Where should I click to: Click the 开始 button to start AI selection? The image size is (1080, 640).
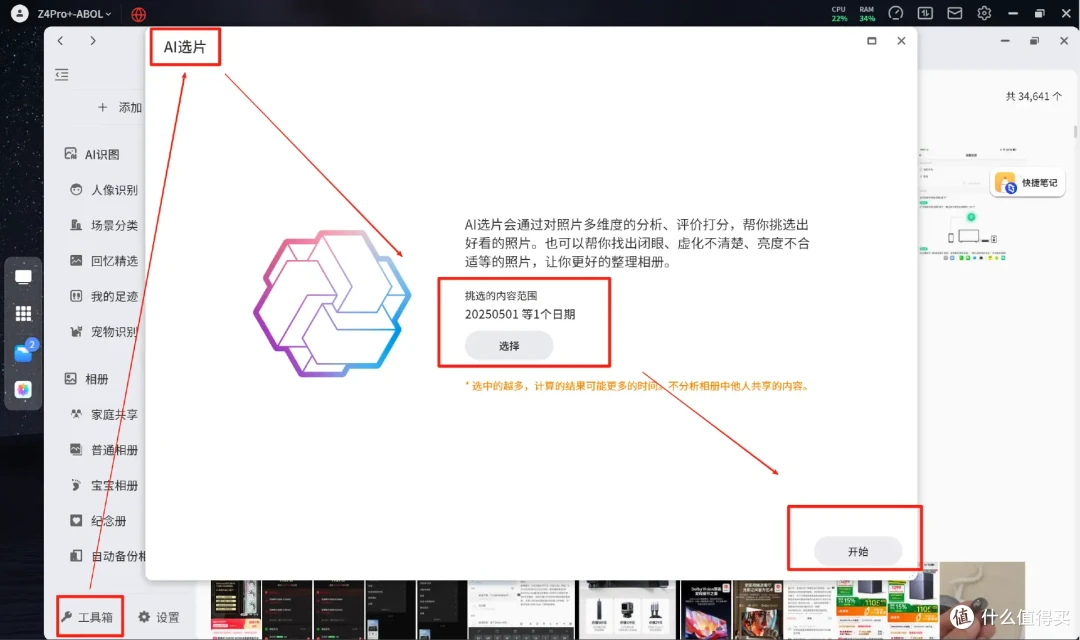coord(858,551)
